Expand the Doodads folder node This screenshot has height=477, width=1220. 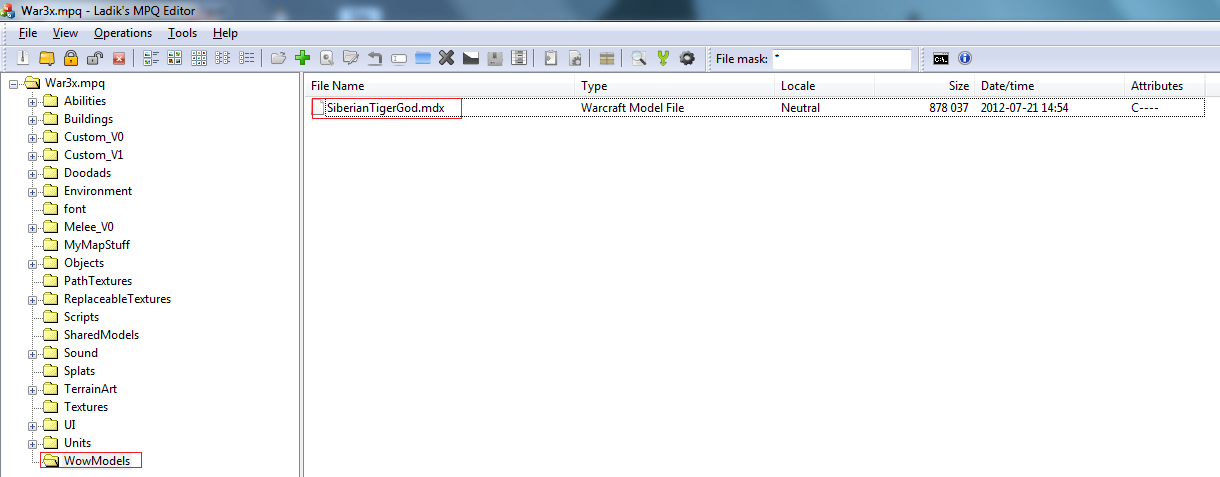pyautogui.click(x=32, y=173)
